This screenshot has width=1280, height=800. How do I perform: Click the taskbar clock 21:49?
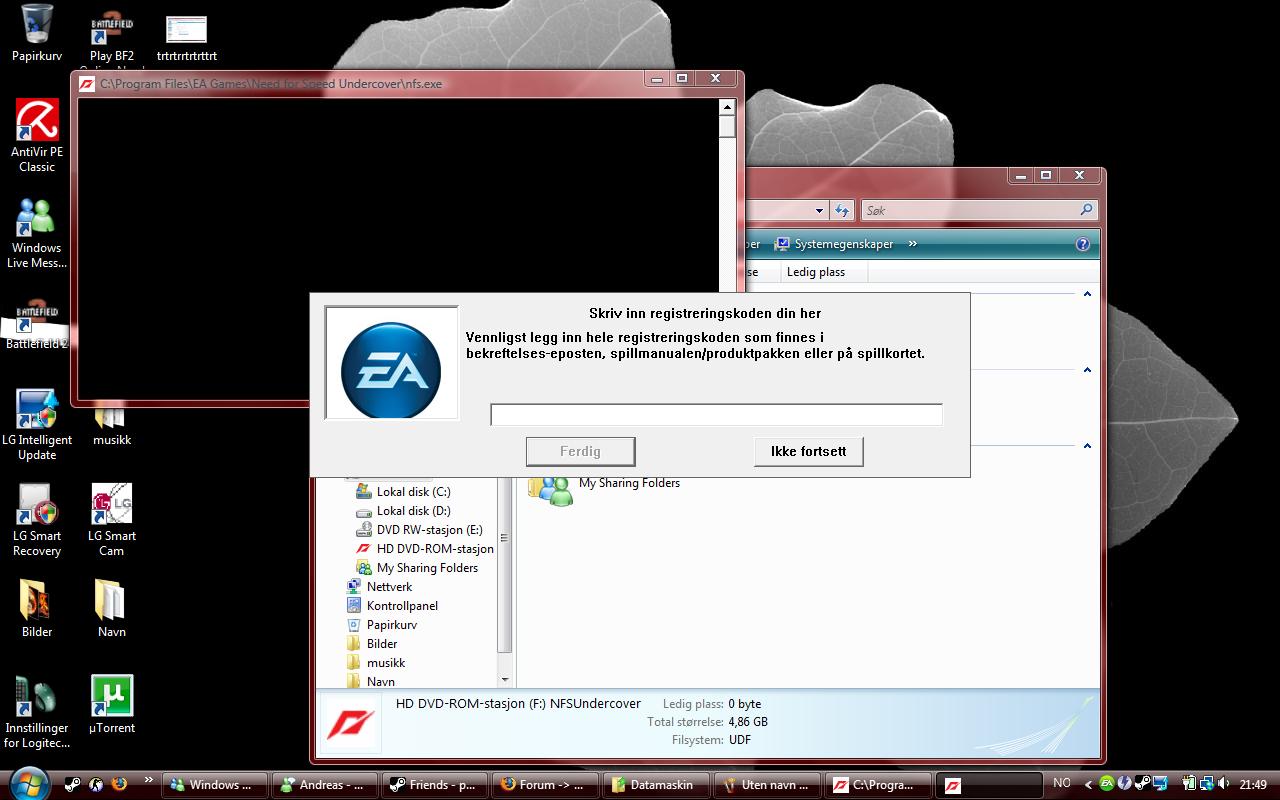(x=1254, y=785)
